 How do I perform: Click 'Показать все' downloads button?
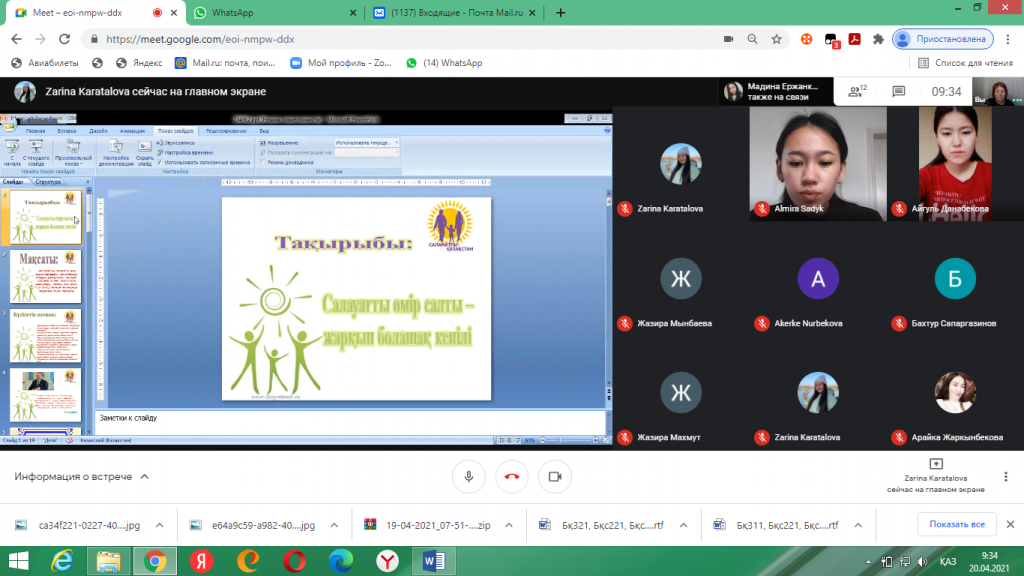[957, 524]
